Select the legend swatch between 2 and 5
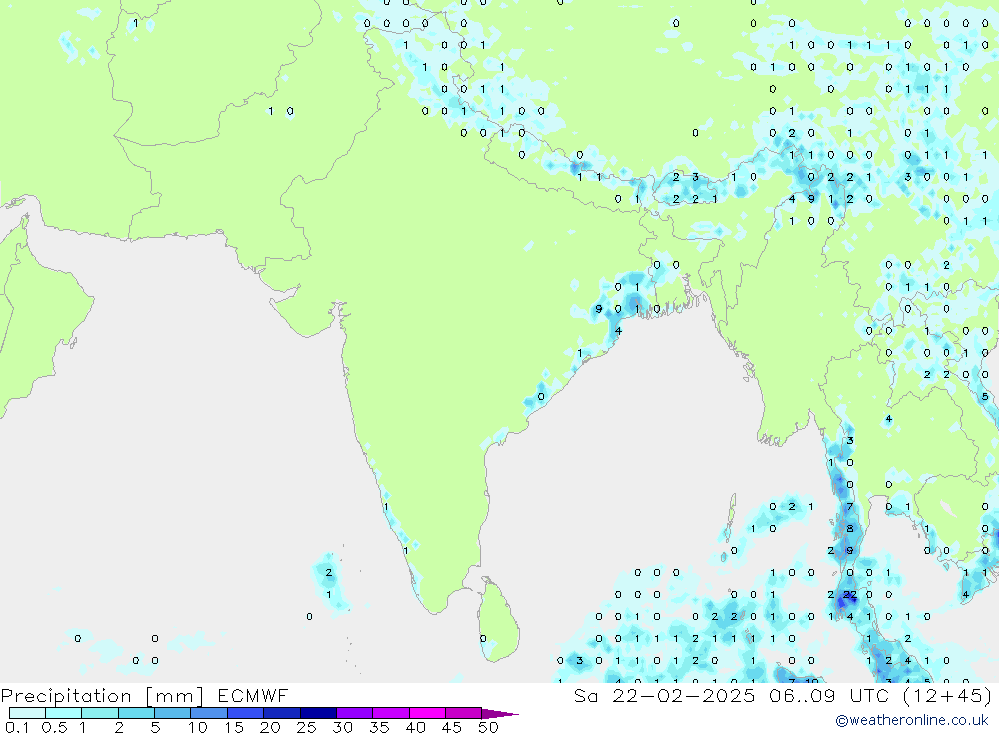Screen dimensions: 1000x733 point(136,713)
